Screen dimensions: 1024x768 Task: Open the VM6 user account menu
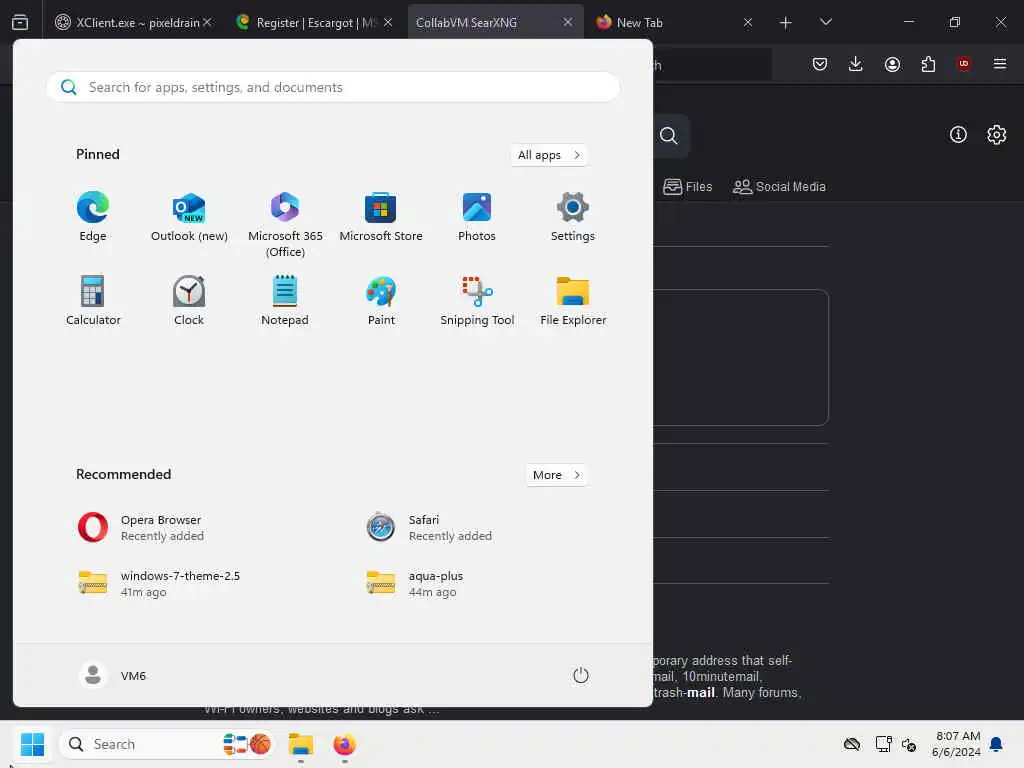click(112, 675)
